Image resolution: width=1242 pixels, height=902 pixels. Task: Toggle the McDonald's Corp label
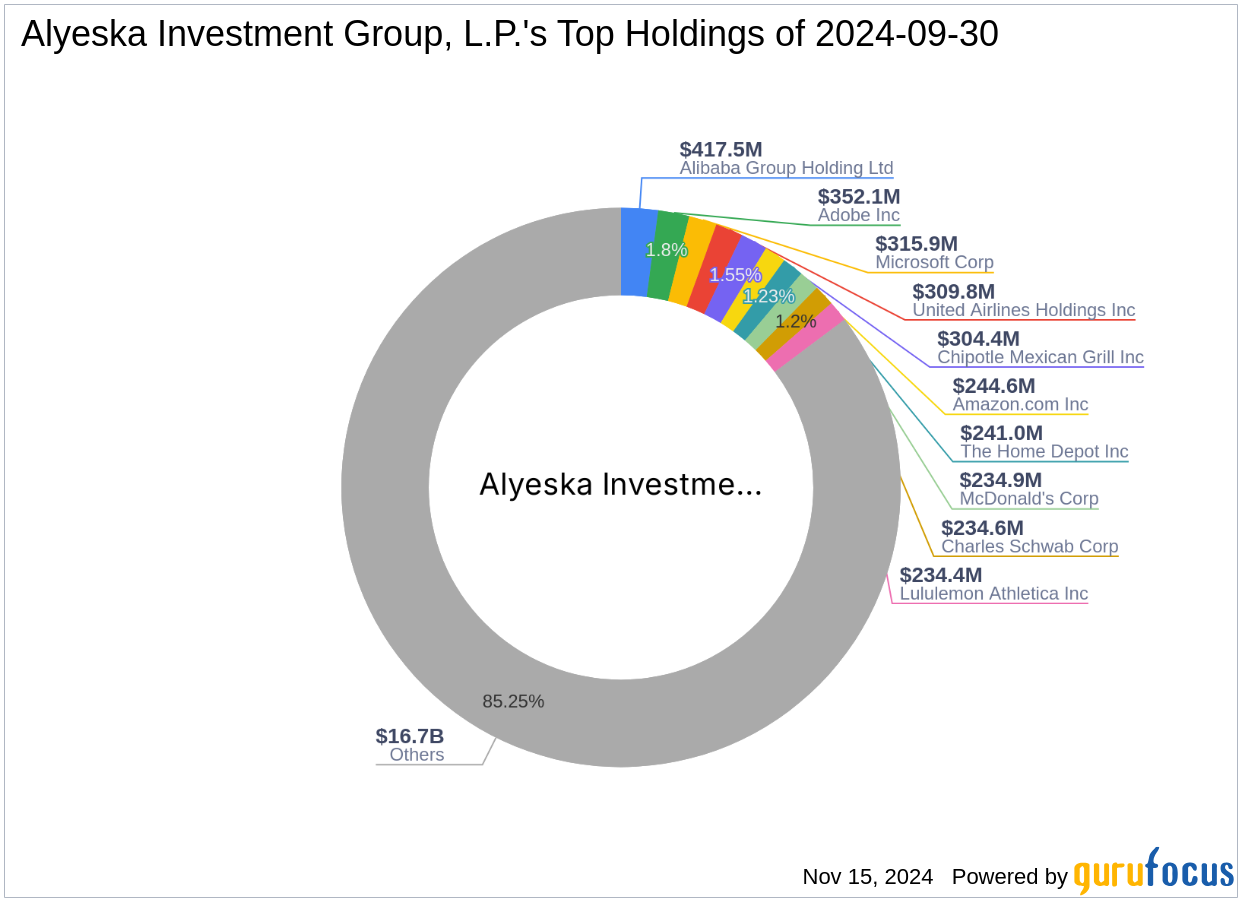pyautogui.click(x=1026, y=498)
